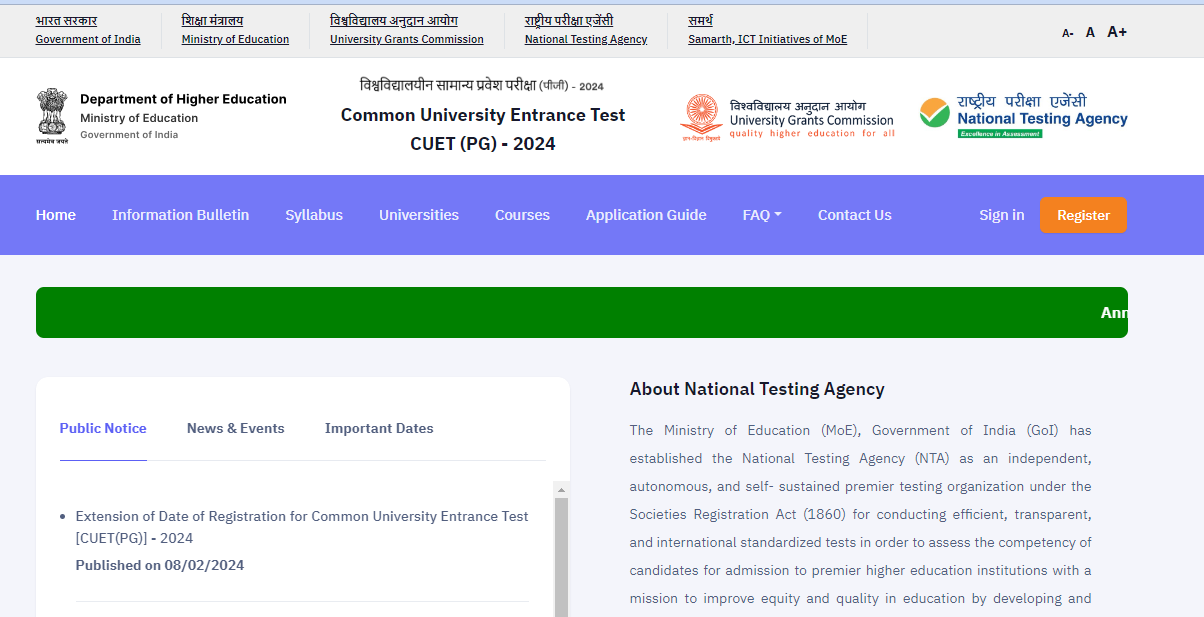Open the Important Dates tab

click(379, 428)
